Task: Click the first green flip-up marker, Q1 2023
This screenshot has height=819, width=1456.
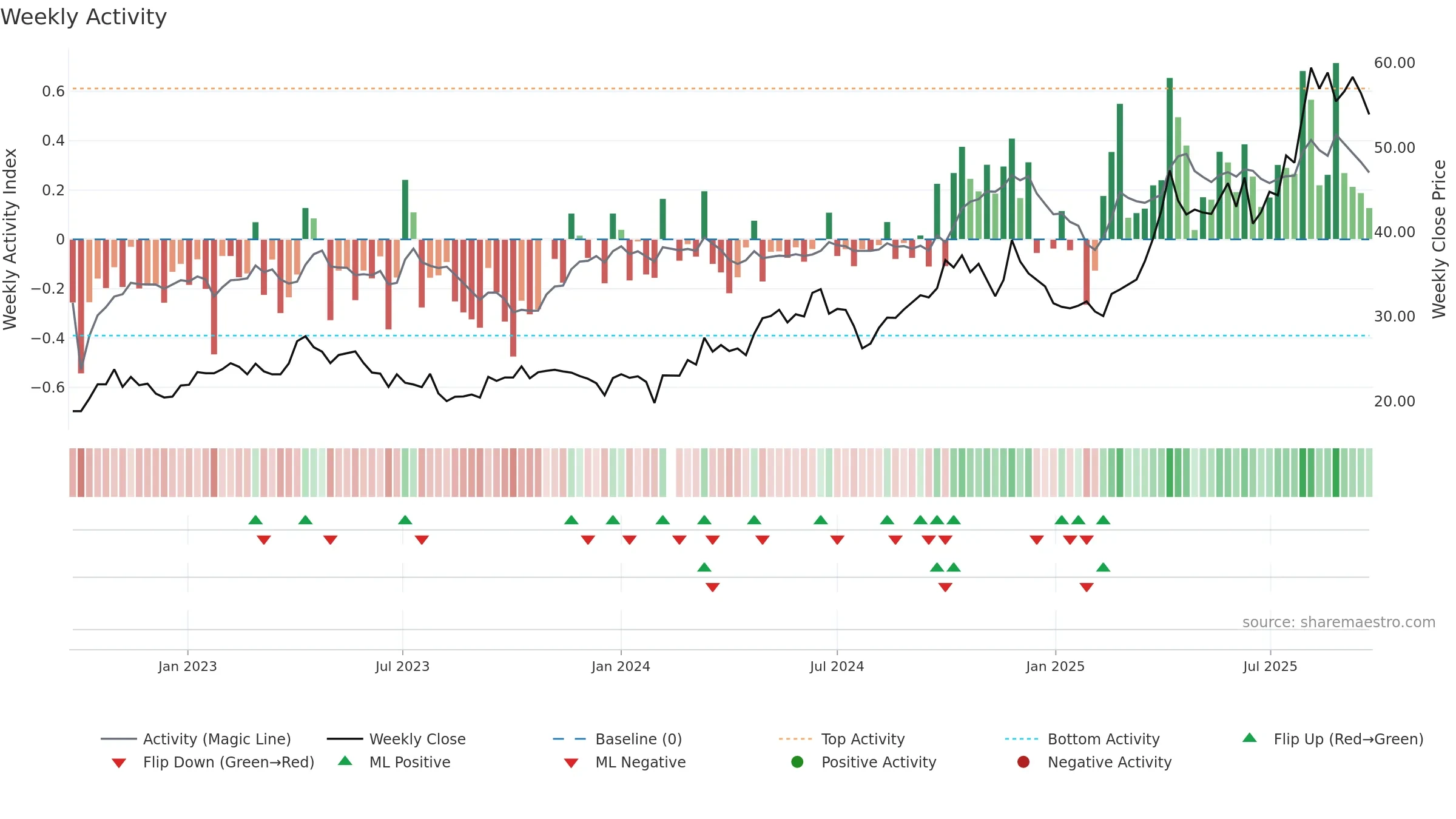Action: click(255, 520)
